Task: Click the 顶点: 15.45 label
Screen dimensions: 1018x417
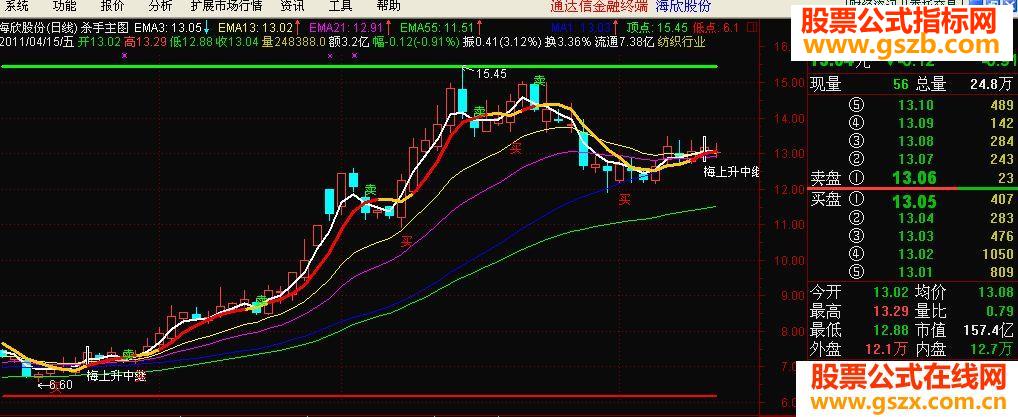Action: (657, 28)
